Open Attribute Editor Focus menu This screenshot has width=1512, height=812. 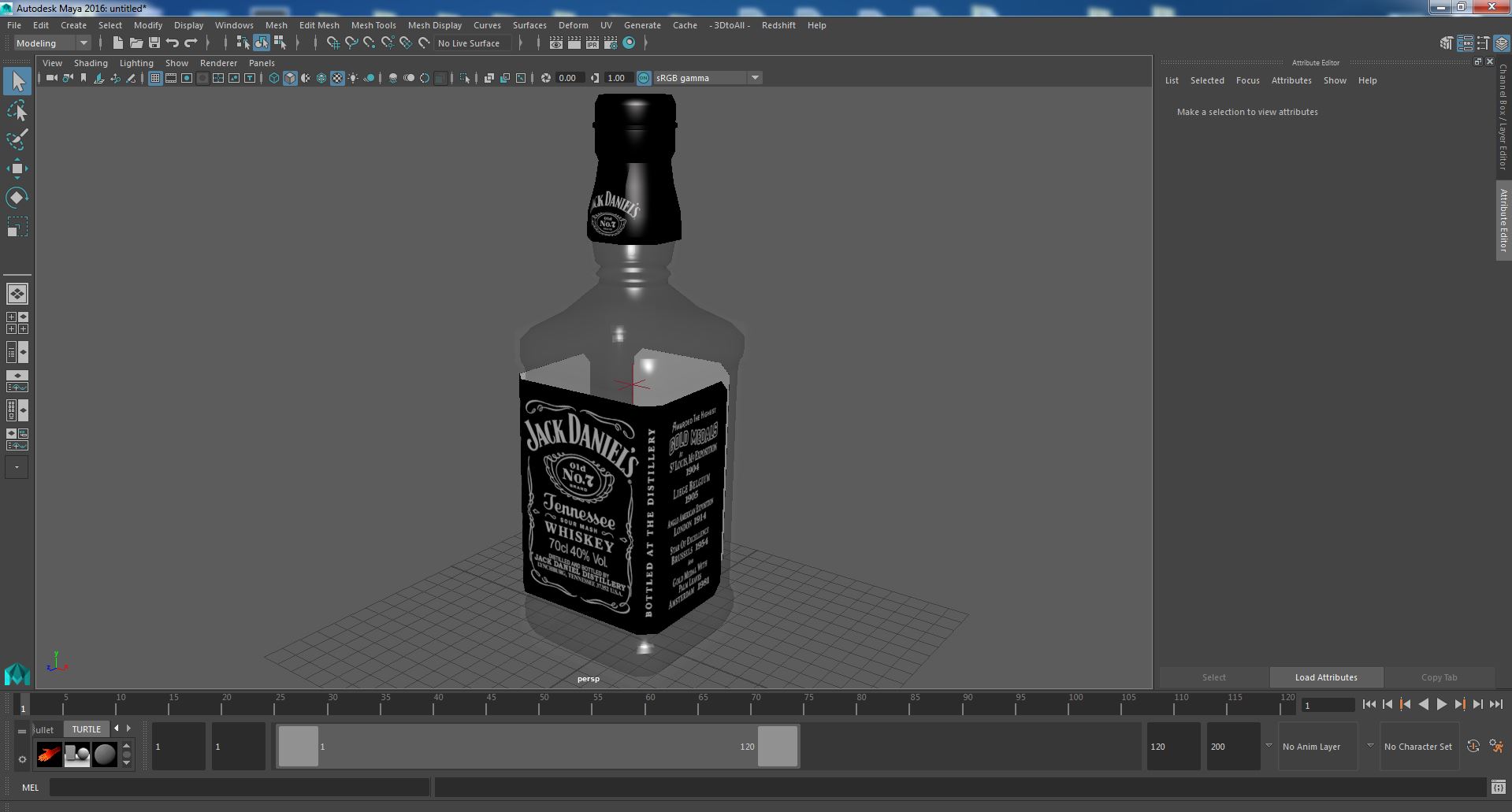pyautogui.click(x=1247, y=80)
